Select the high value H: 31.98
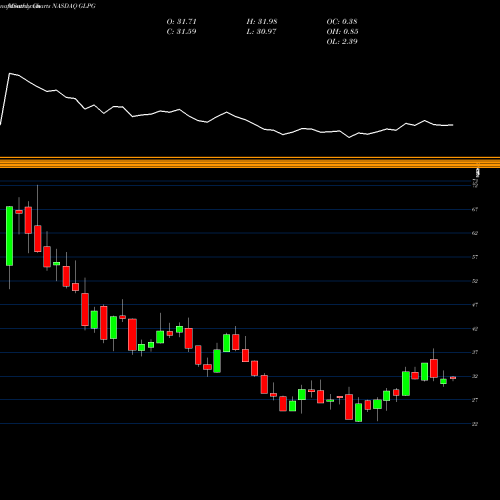The height and width of the screenshot is (500, 500). coord(262,22)
